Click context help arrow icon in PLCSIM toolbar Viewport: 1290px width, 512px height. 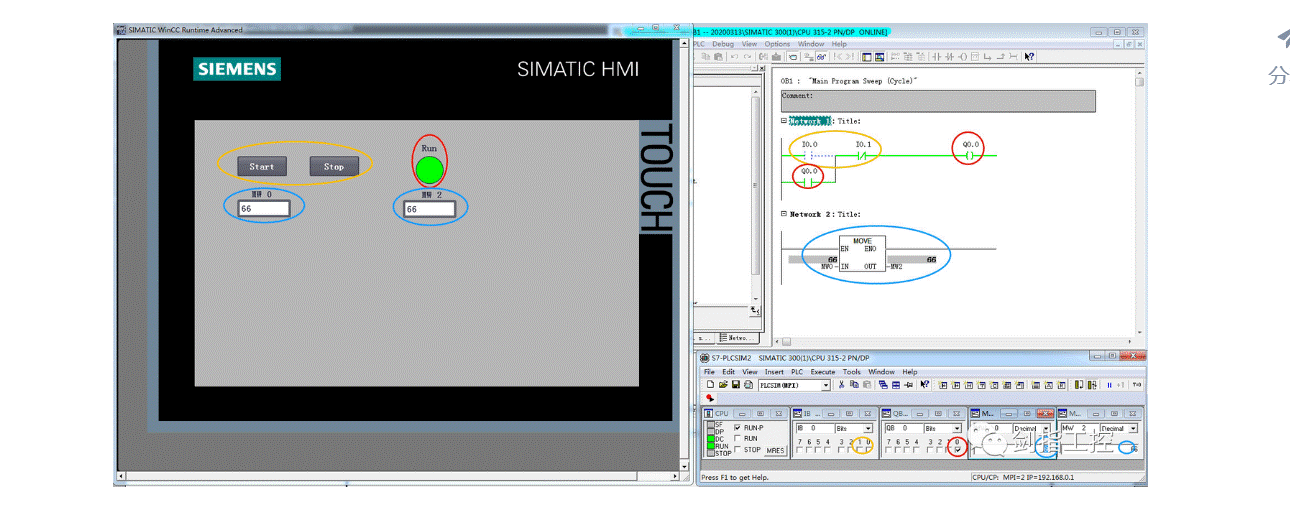924,385
